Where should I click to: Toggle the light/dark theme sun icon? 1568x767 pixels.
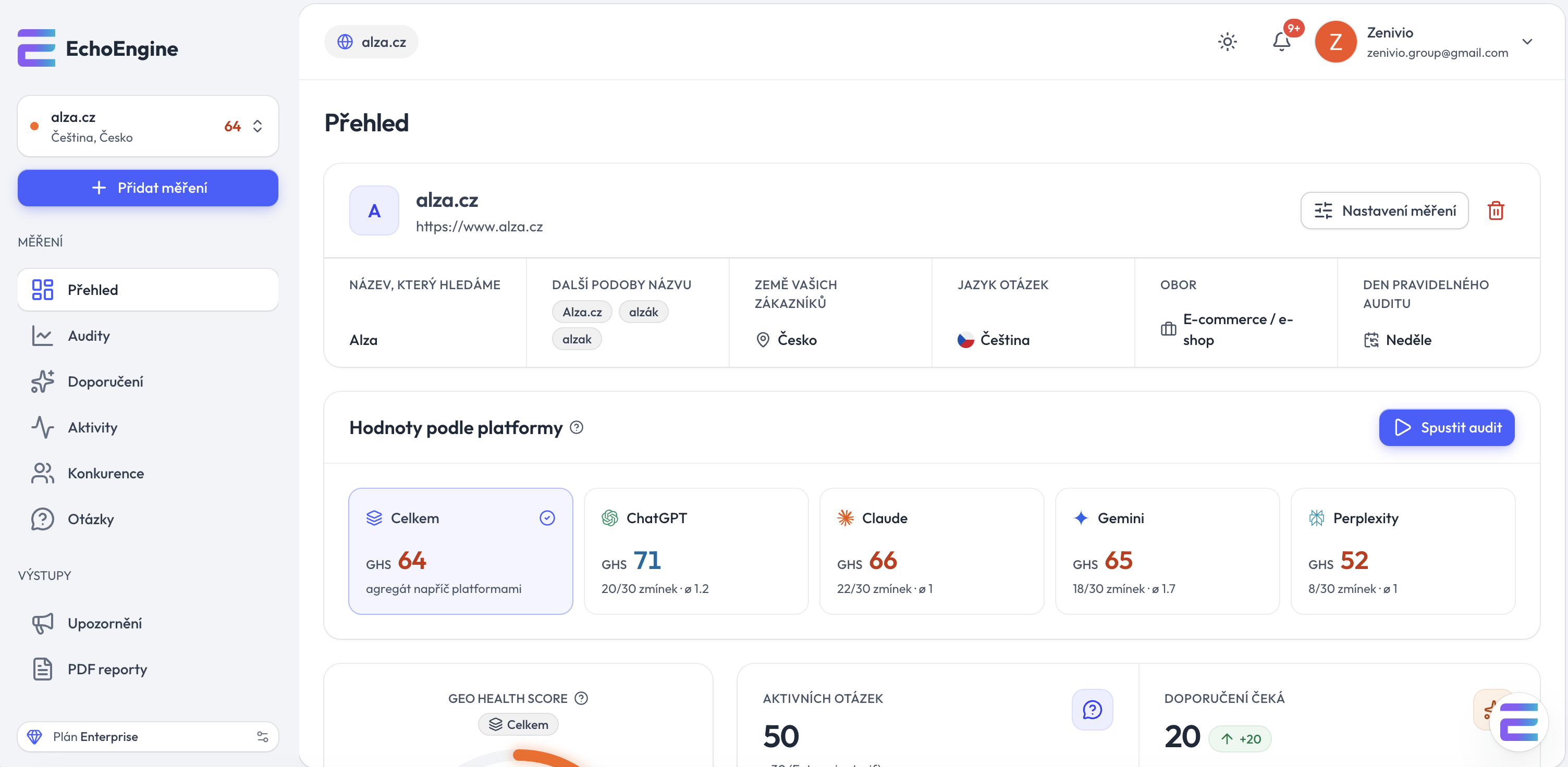point(1227,41)
